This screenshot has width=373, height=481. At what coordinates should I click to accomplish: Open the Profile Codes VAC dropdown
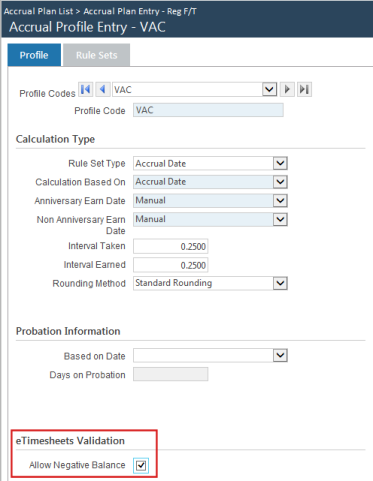tap(269, 89)
